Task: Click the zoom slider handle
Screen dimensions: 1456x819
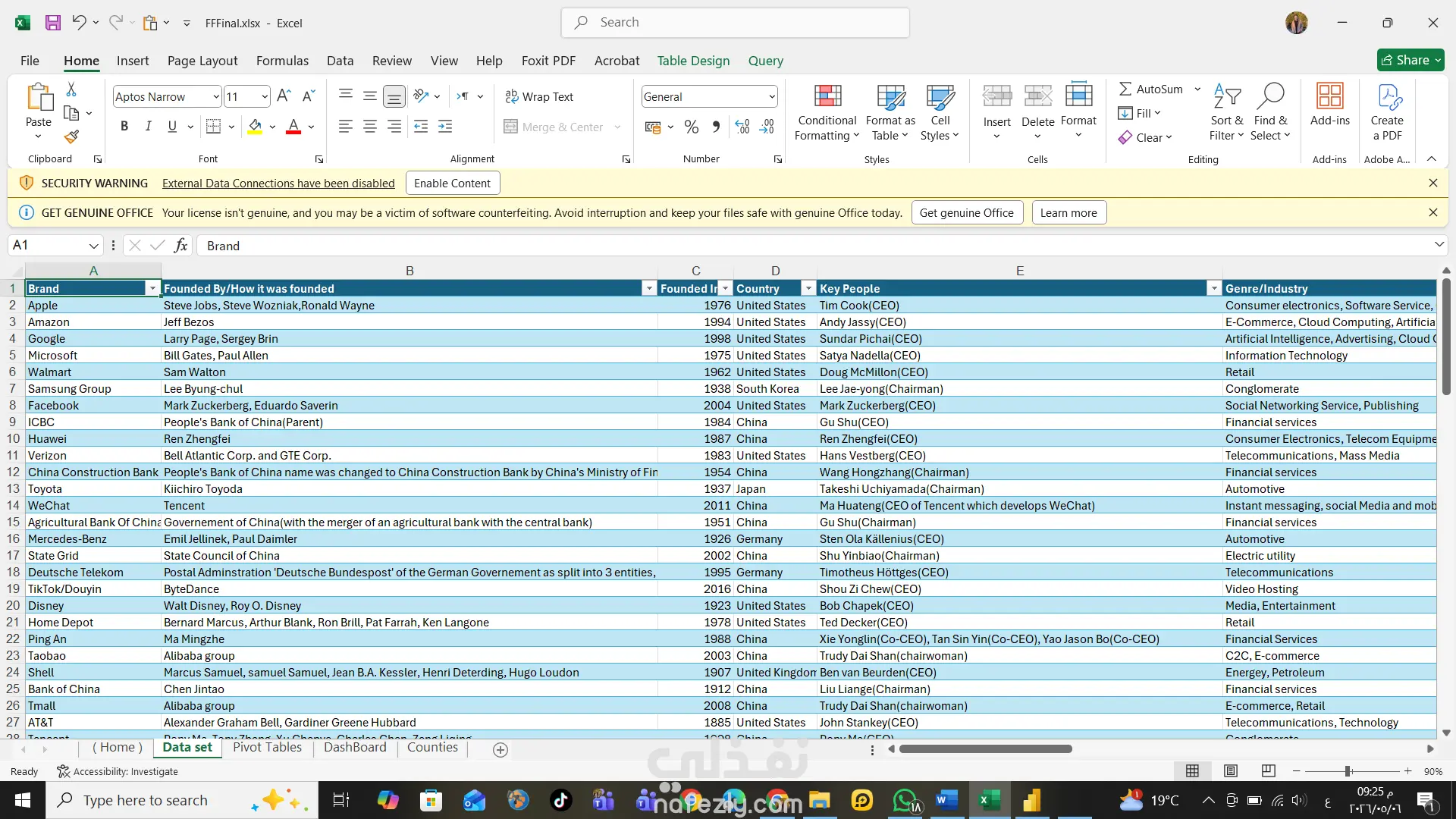Action: pyautogui.click(x=1348, y=771)
